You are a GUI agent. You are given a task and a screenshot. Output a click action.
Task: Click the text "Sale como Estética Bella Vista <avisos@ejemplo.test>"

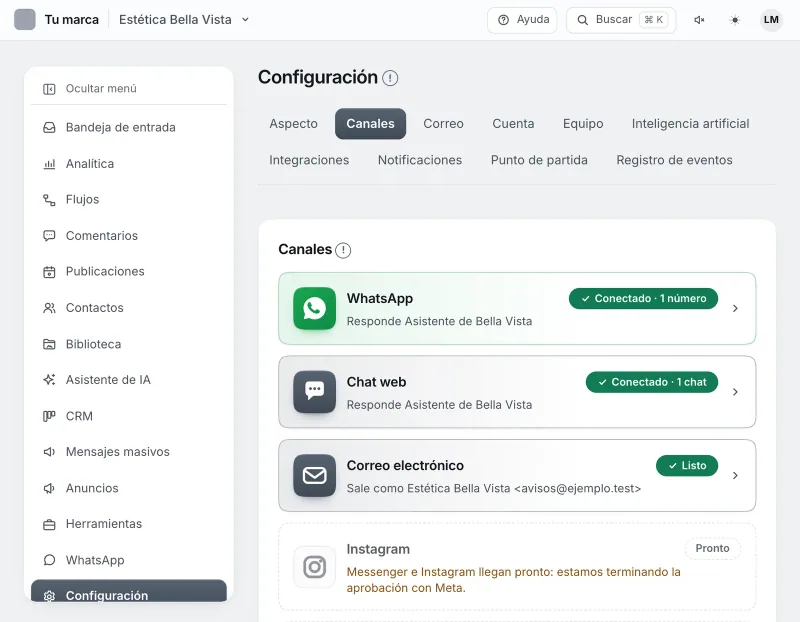(x=493, y=489)
